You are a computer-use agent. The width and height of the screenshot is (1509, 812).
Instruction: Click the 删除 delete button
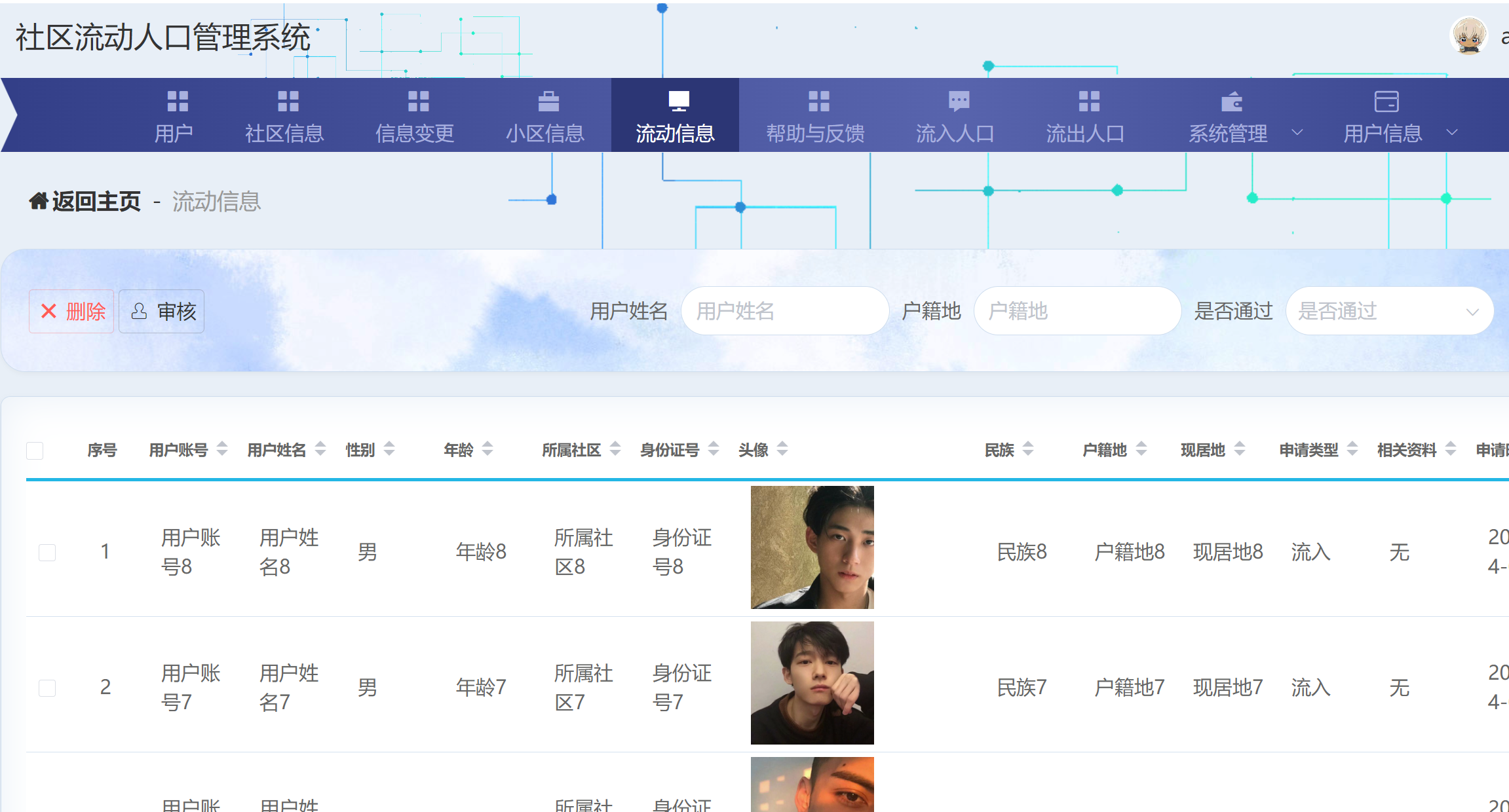coord(71,311)
